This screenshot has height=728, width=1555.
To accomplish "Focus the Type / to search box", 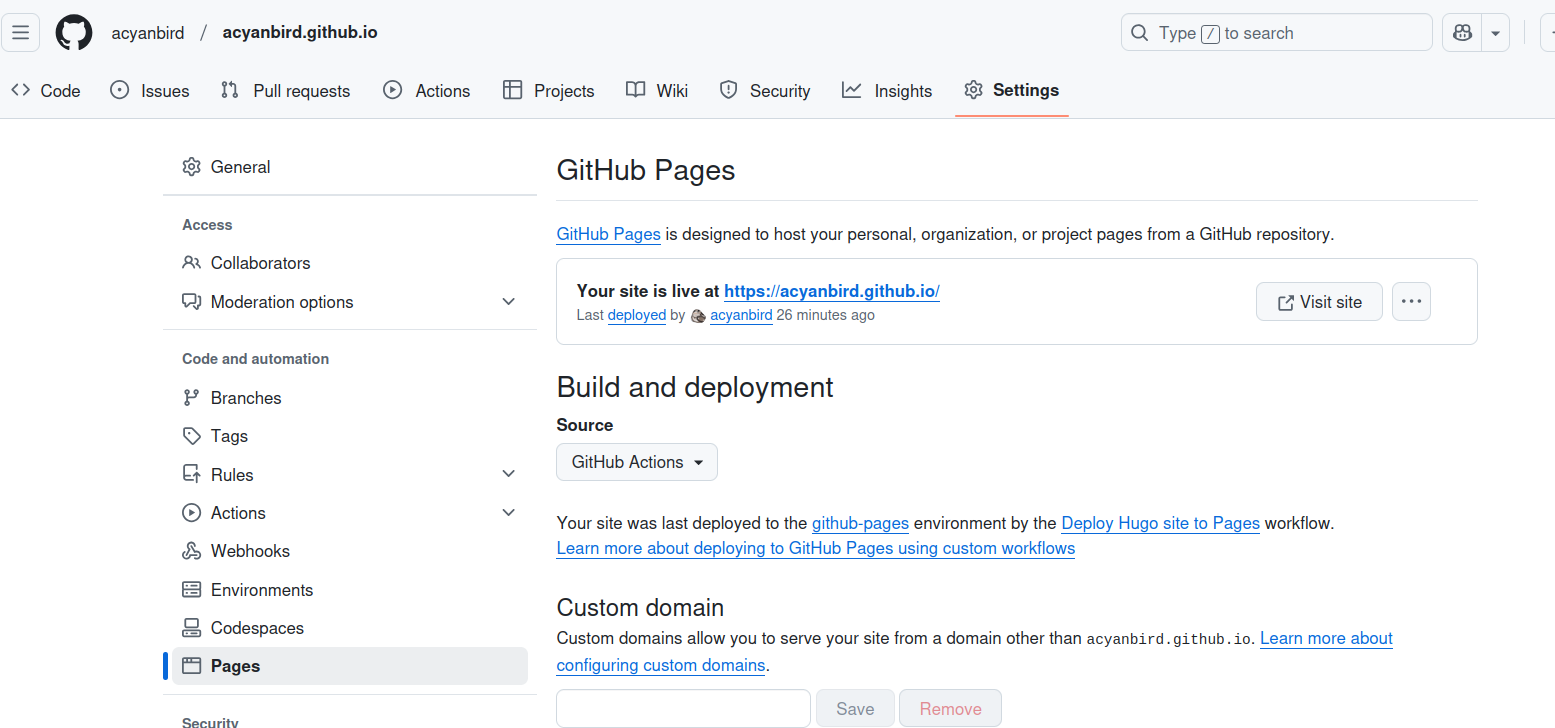I will (x=1277, y=33).
